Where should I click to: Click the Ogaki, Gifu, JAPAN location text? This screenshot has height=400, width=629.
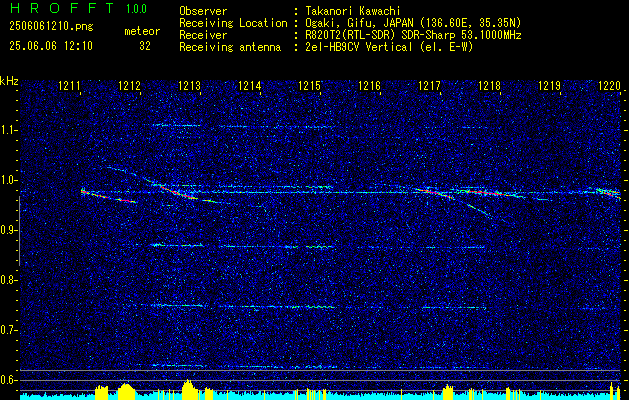coord(413,23)
